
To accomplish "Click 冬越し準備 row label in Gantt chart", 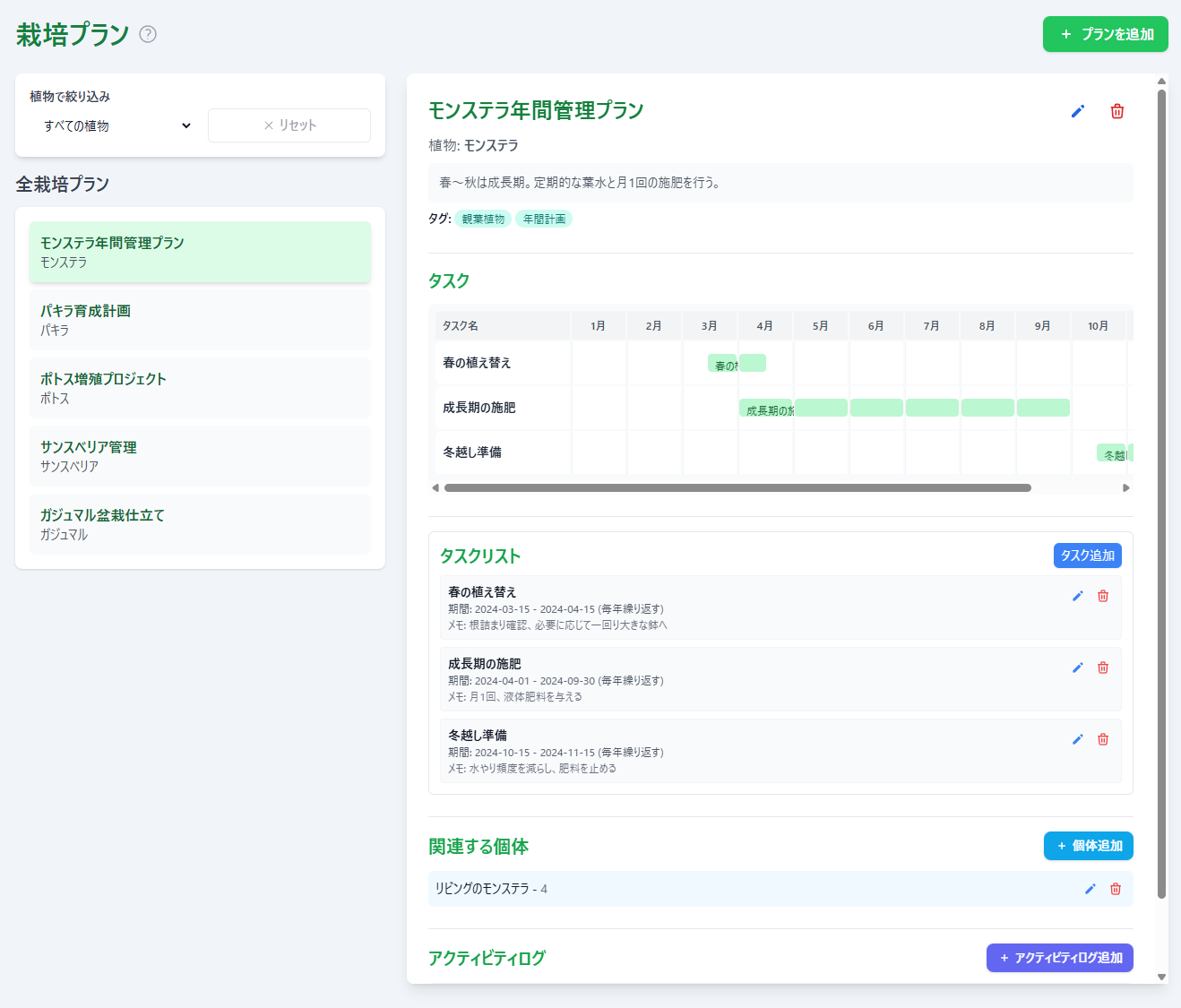I will tap(472, 452).
